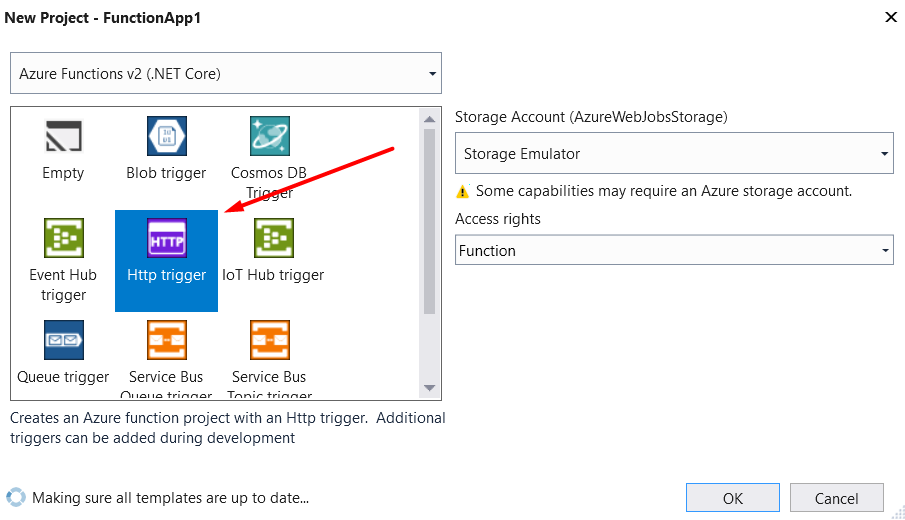Click the 'Access rights' label

click(x=498, y=219)
